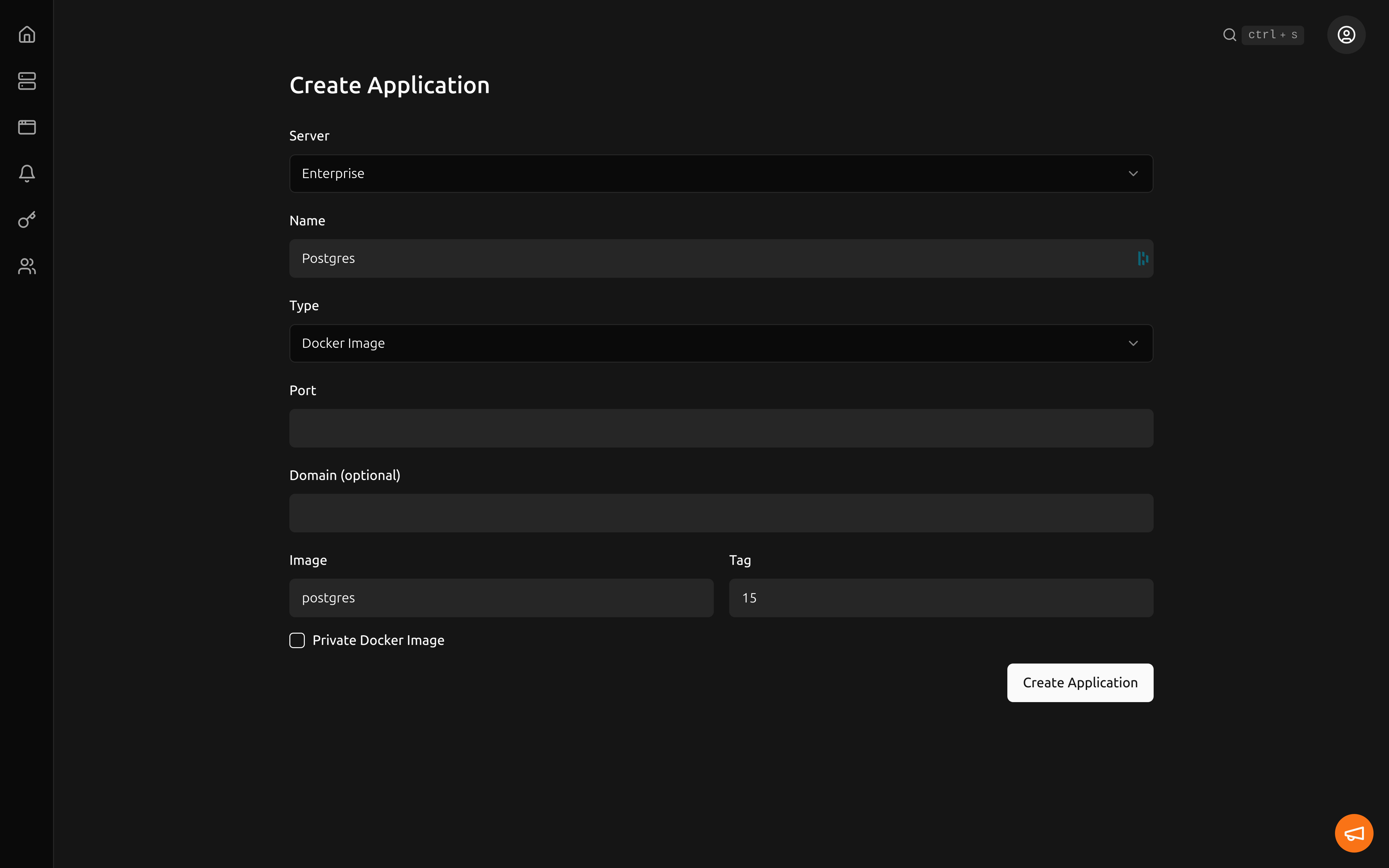Focus the Port input field
1389x868 pixels.
(x=721, y=428)
